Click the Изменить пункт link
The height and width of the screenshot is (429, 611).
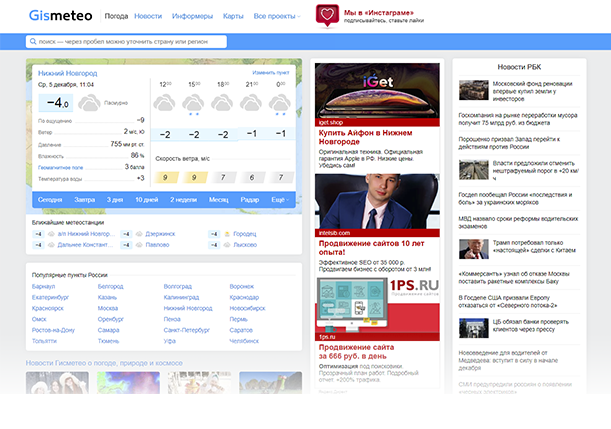[x=271, y=73]
